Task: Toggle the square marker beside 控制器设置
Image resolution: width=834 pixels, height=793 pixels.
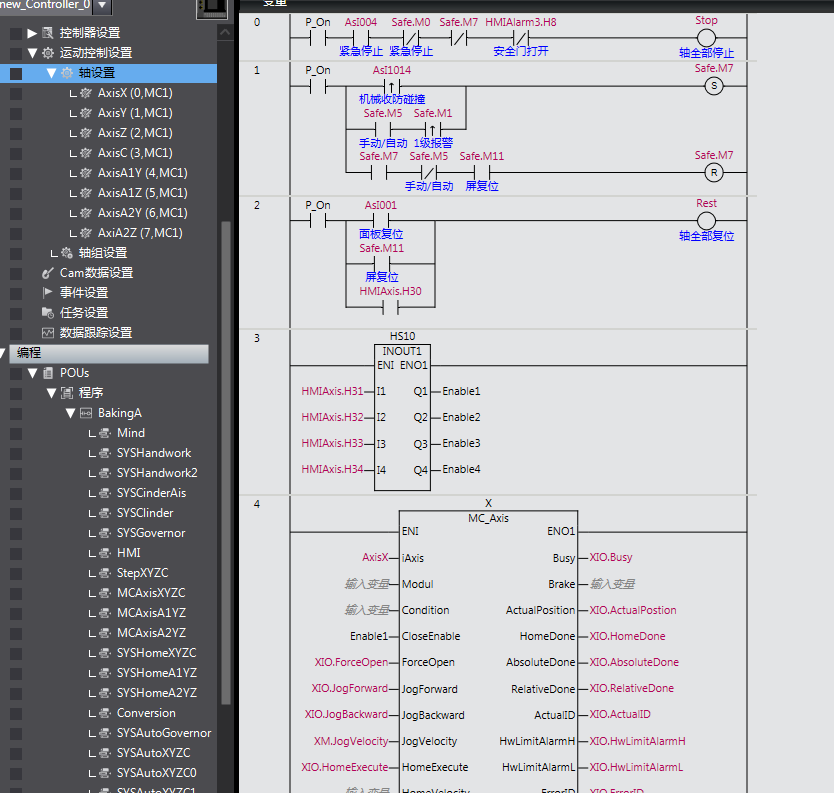Action: (16, 33)
